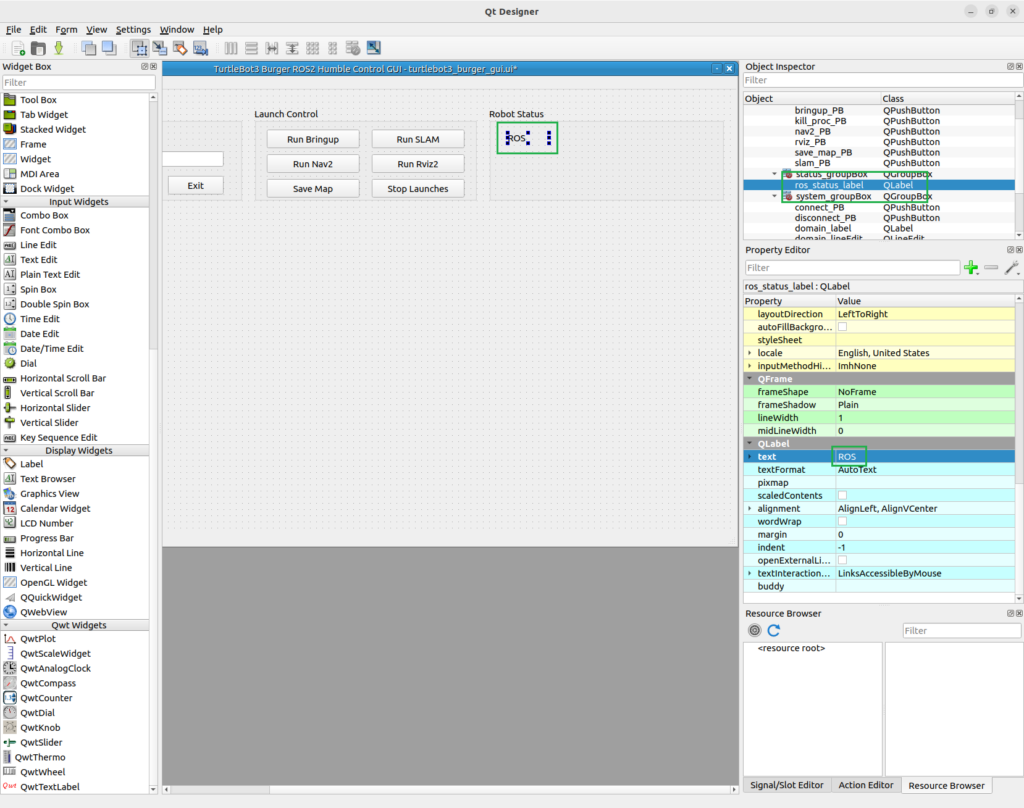Click Lay Out Vertically in Splitter icon
Viewport: 1024px width, 808px height.
[292, 48]
